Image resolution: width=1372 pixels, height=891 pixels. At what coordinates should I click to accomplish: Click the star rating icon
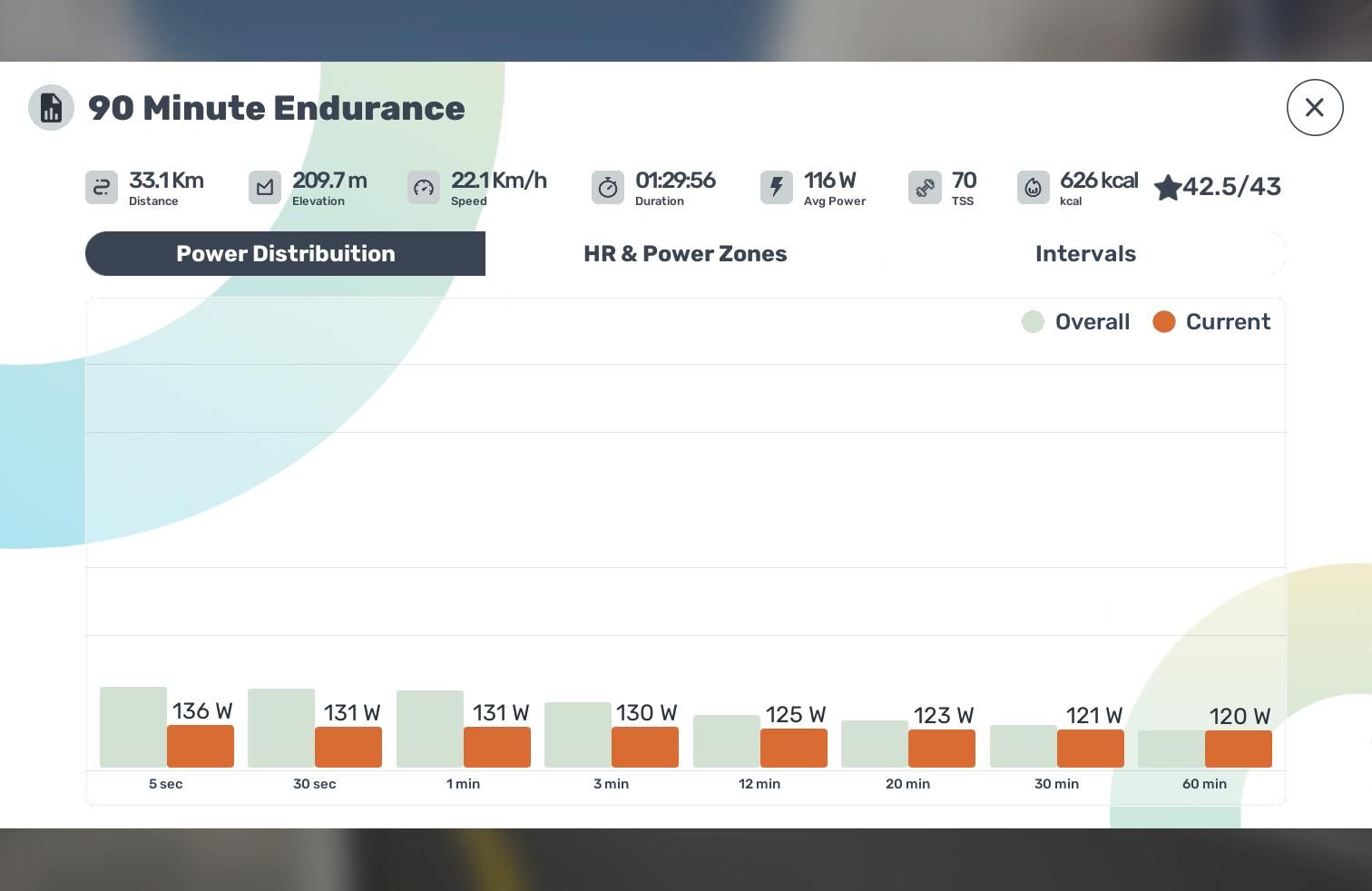point(1168,188)
